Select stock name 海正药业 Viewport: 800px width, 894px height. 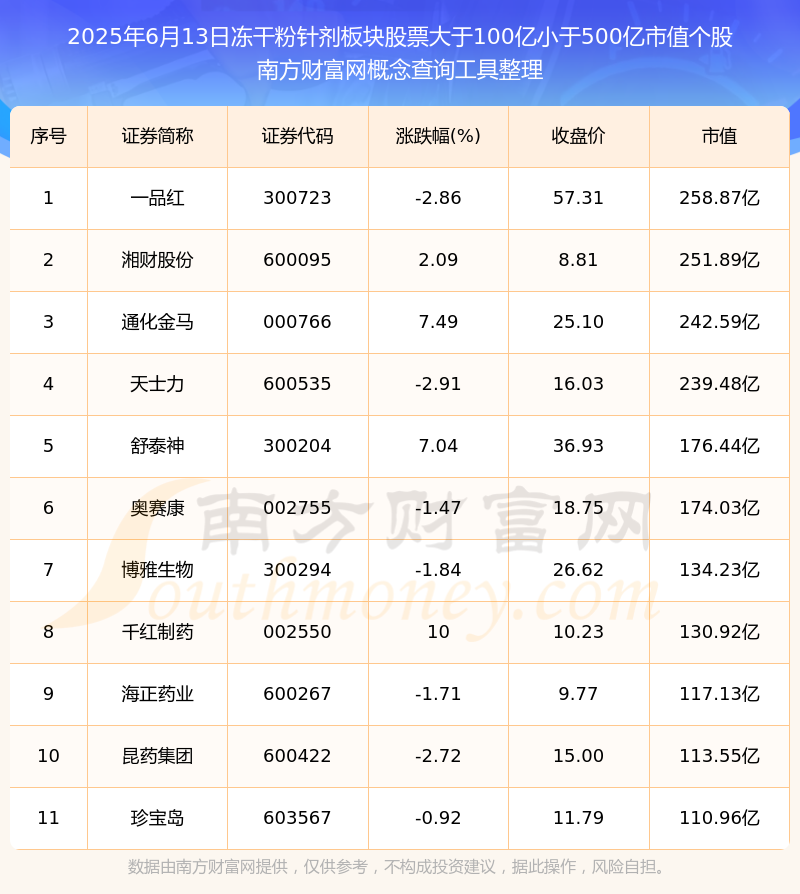(157, 694)
